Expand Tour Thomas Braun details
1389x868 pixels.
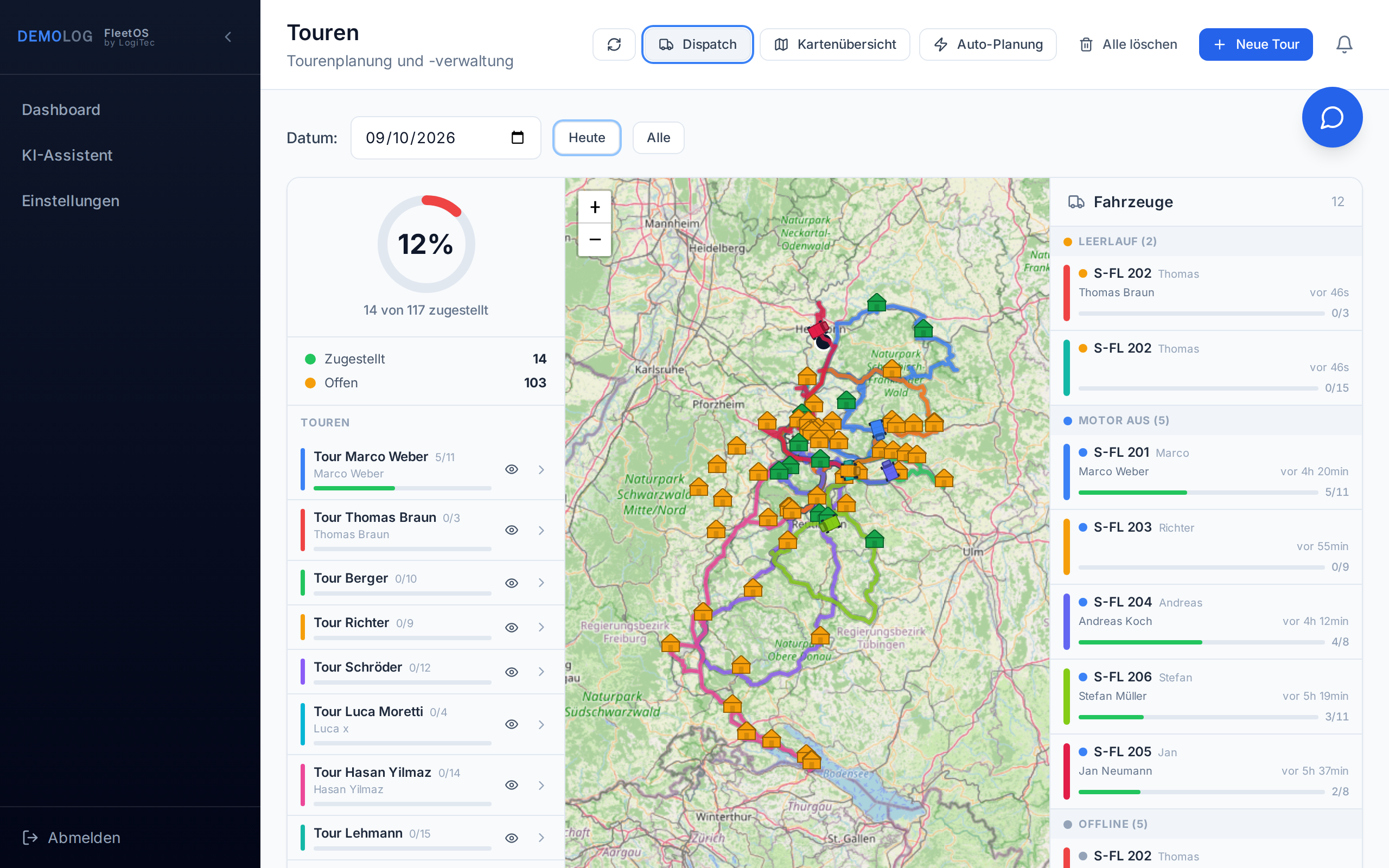pyautogui.click(x=540, y=531)
